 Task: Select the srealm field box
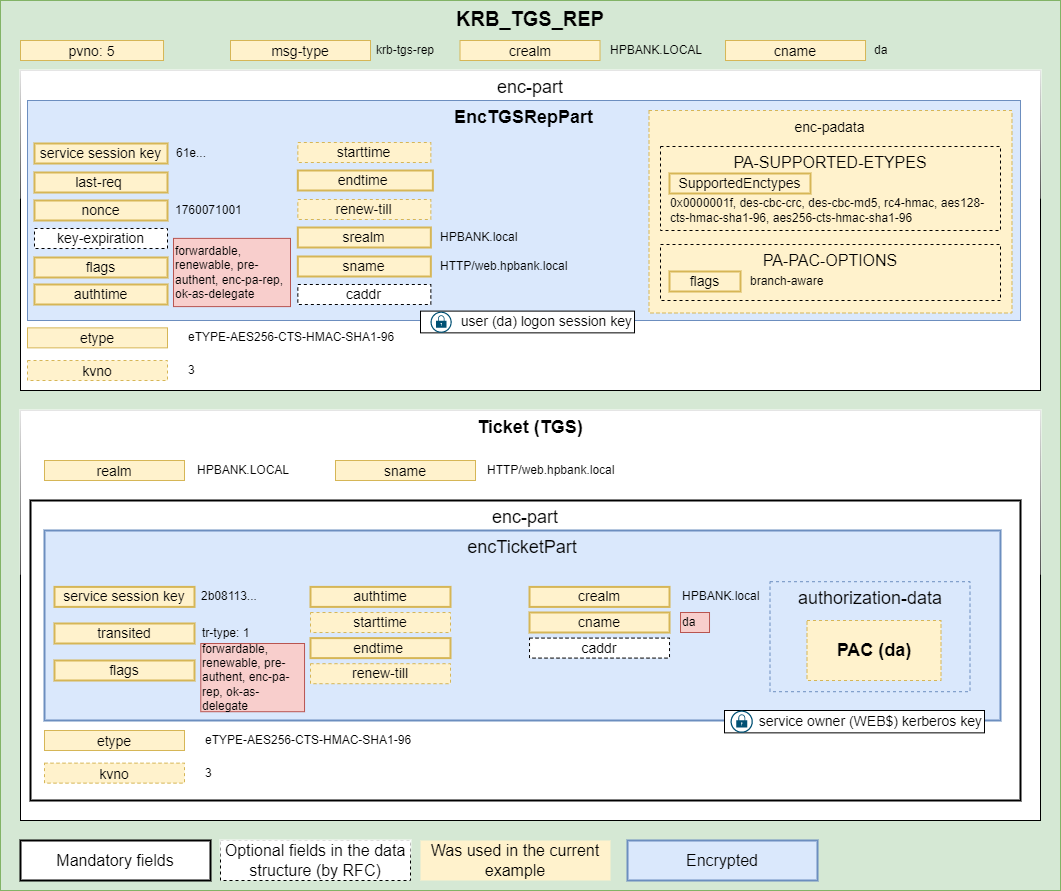(364, 238)
